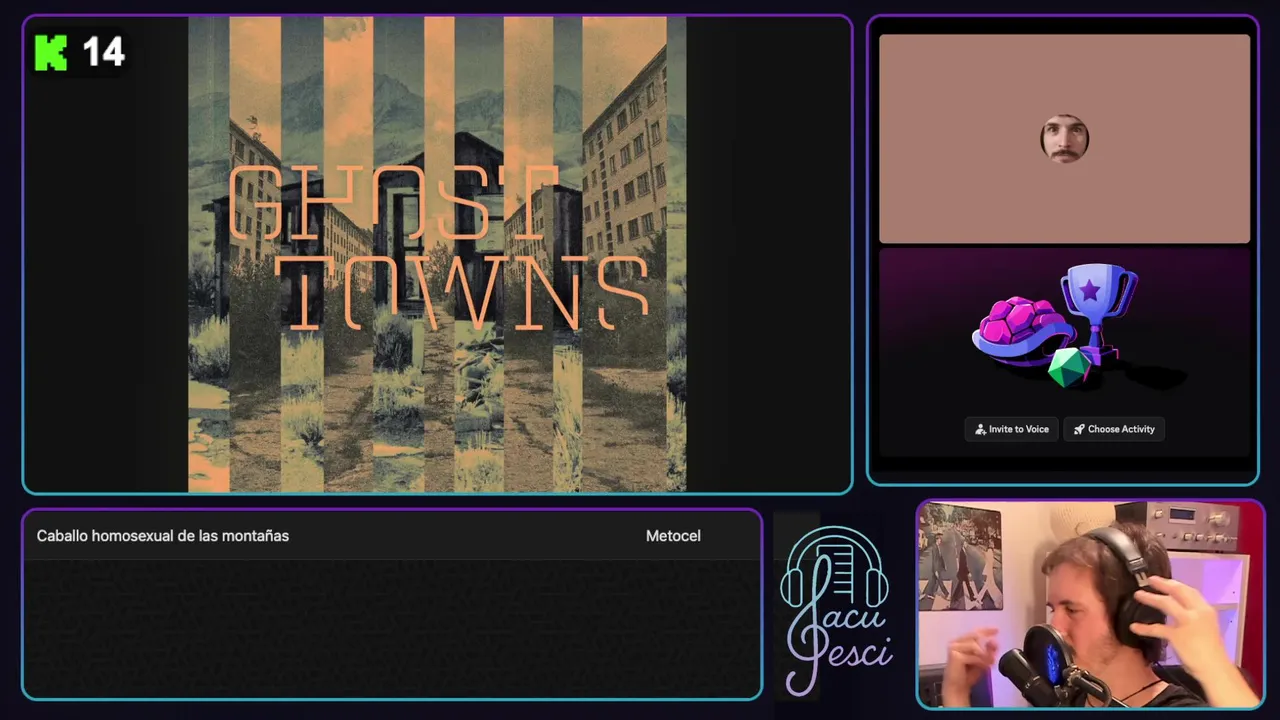Click the artist name Metocel
1280x720 pixels.
[673, 536]
